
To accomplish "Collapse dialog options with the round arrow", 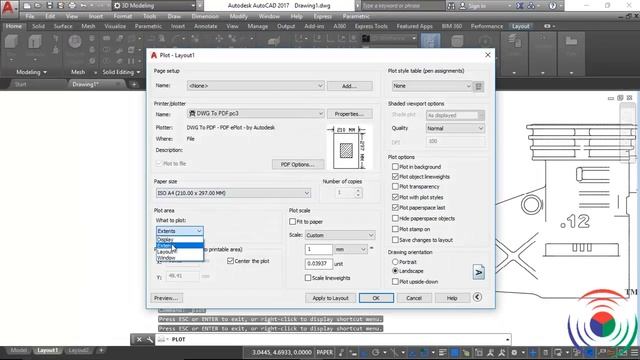I will (x=477, y=297).
